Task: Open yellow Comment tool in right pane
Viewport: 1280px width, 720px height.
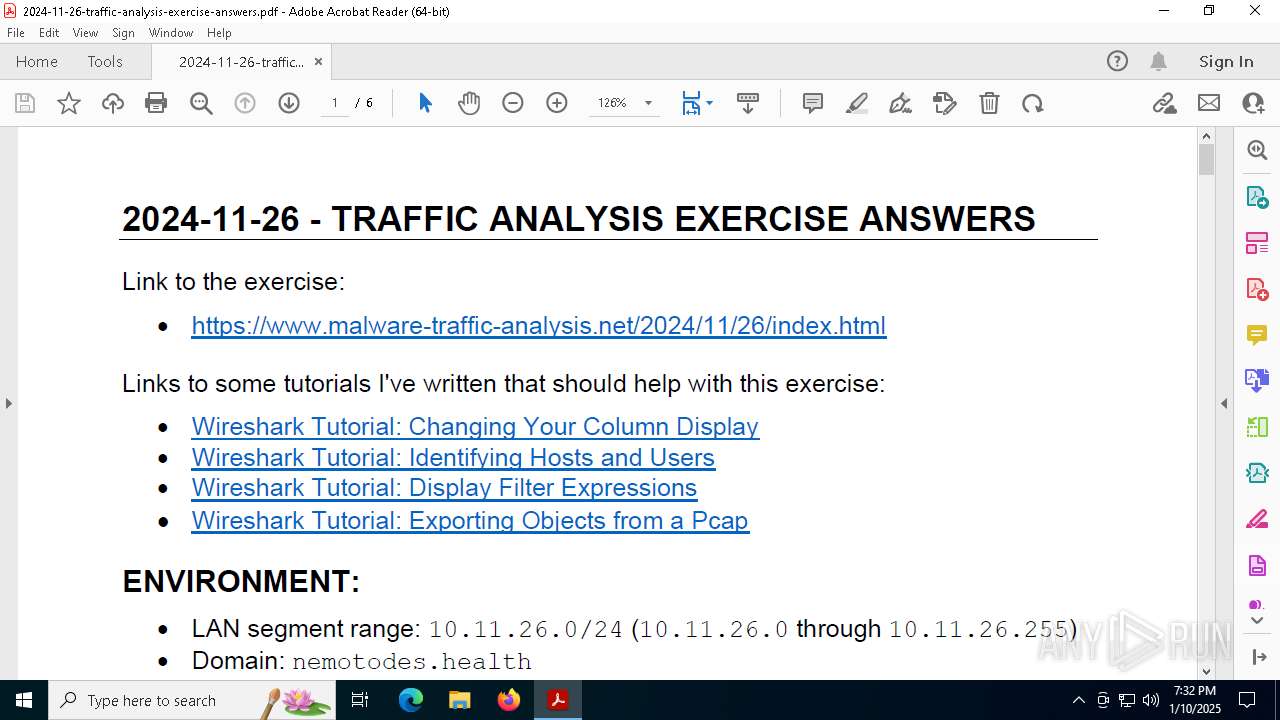Action: (1257, 334)
